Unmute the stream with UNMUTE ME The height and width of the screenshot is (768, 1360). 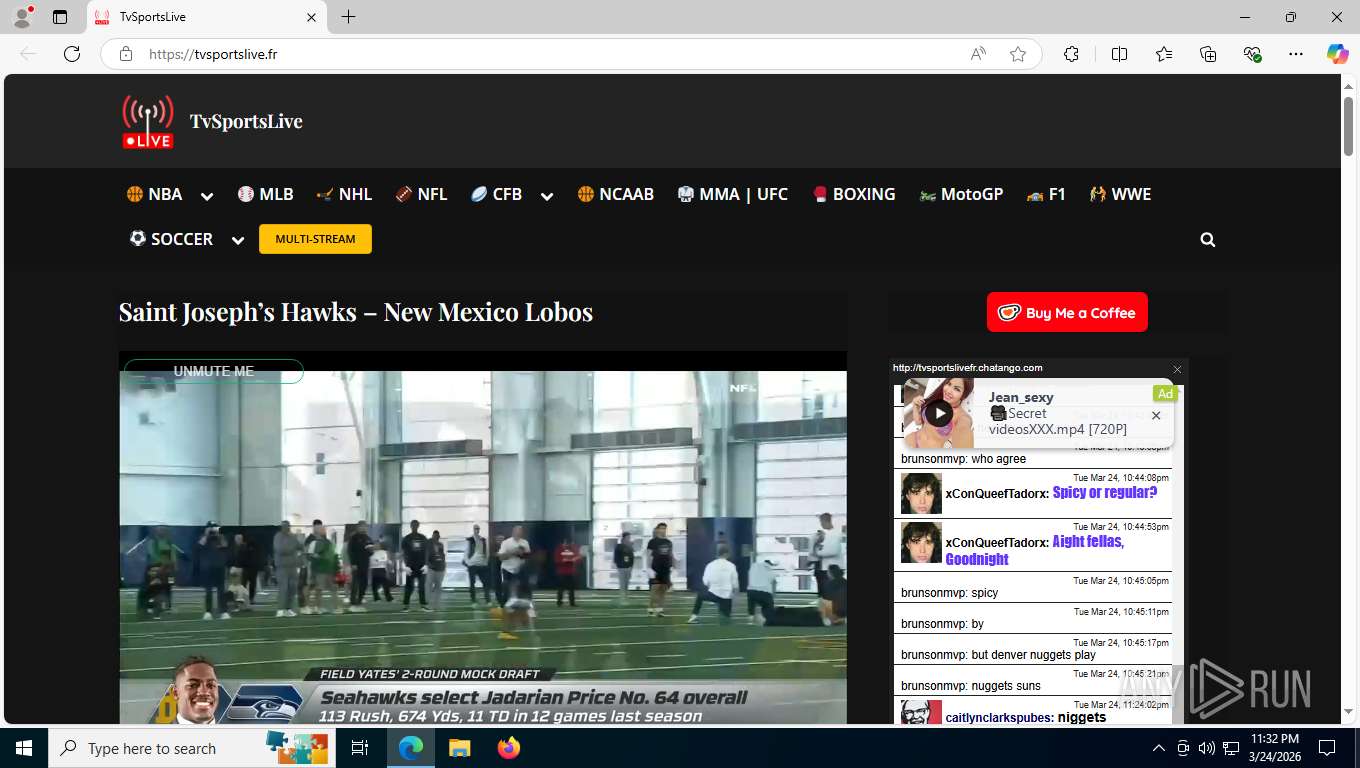coord(213,371)
